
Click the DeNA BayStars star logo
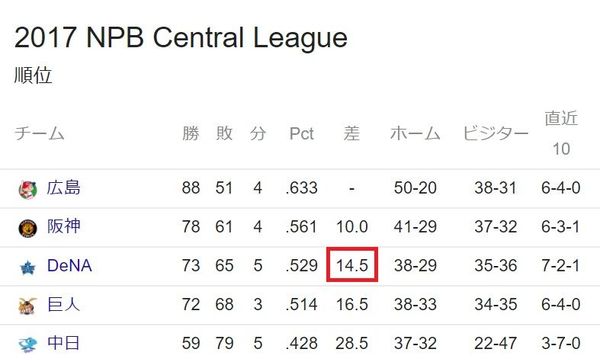[28, 267]
